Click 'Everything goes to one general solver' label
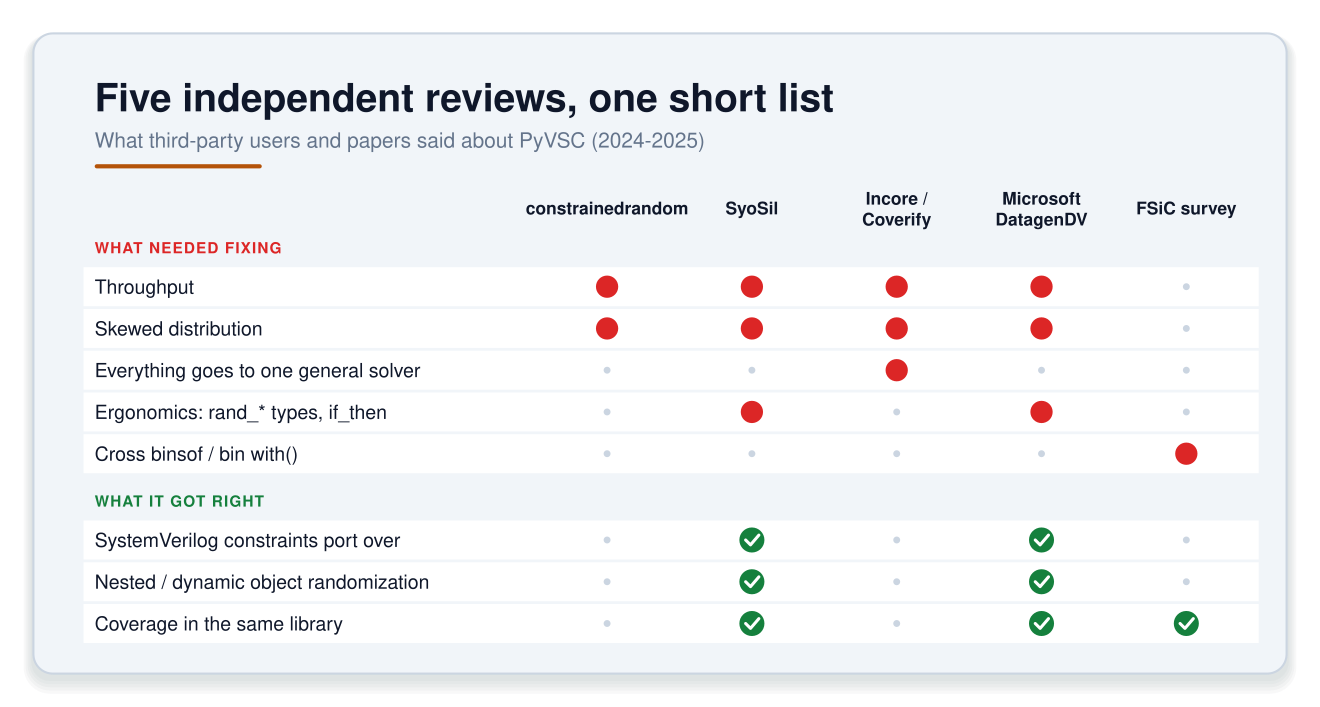Image resolution: width=1320 pixels, height=707 pixels. pyautogui.click(x=257, y=371)
